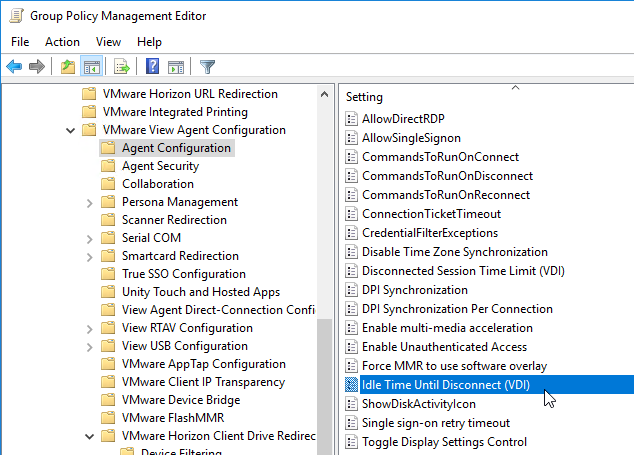Viewport: 634px width, 455px height.
Task: Click the VMware Device Bridge folder icon
Action: tap(108, 400)
